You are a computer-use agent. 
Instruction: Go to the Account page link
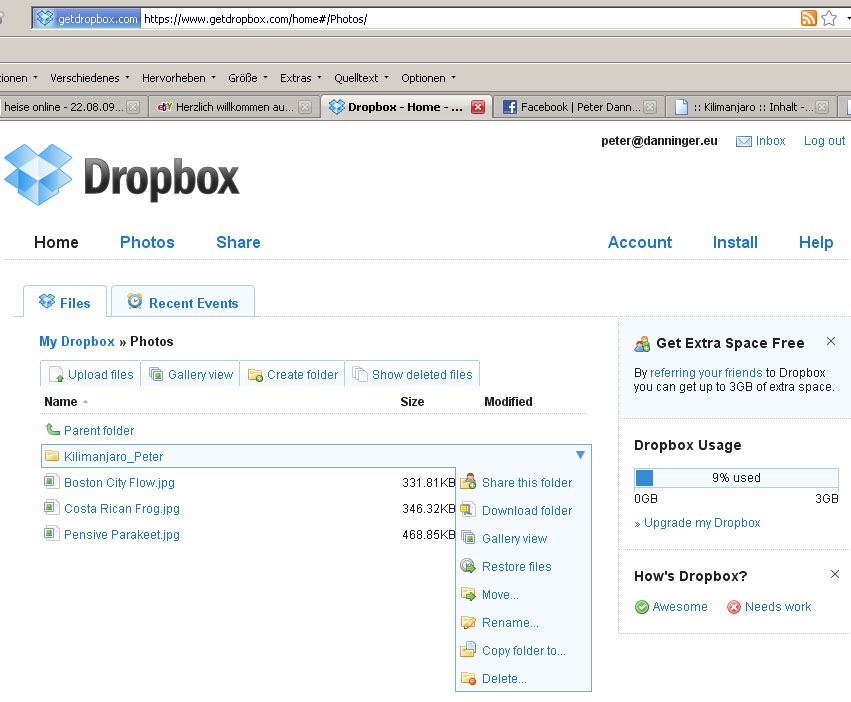point(640,242)
